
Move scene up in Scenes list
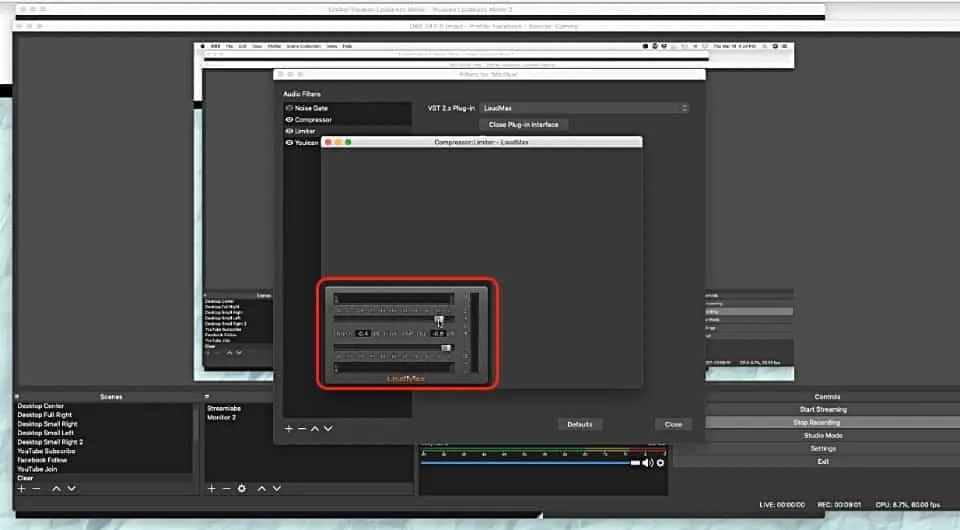click(56, 488)
